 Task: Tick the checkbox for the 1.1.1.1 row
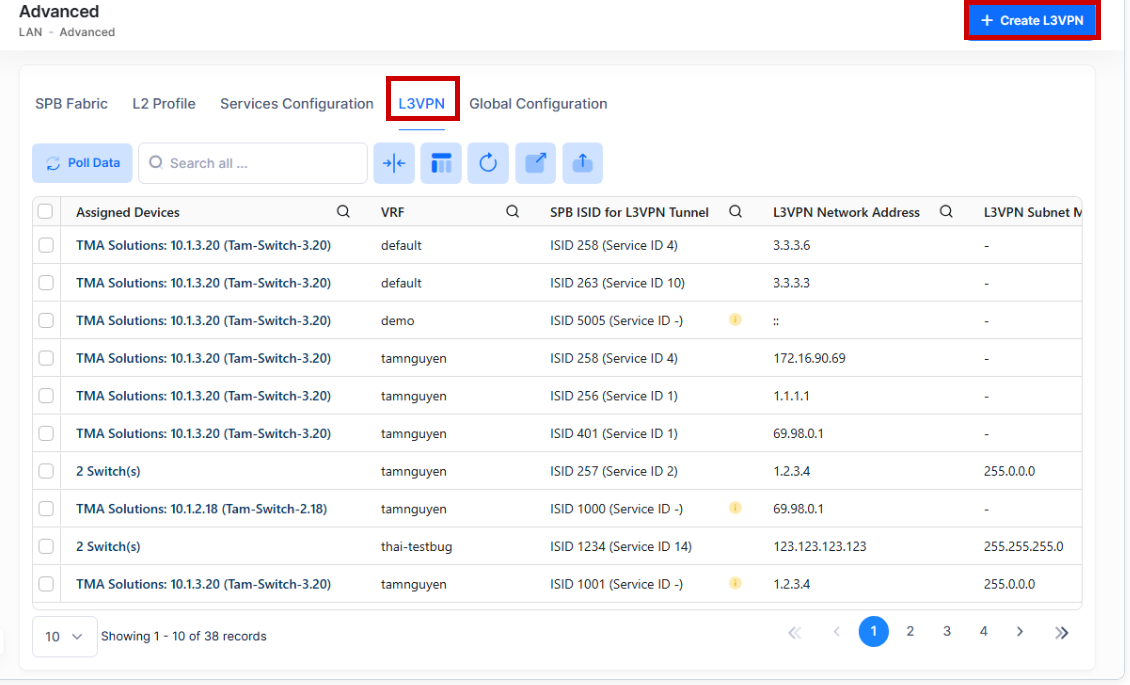pos(46,395)
